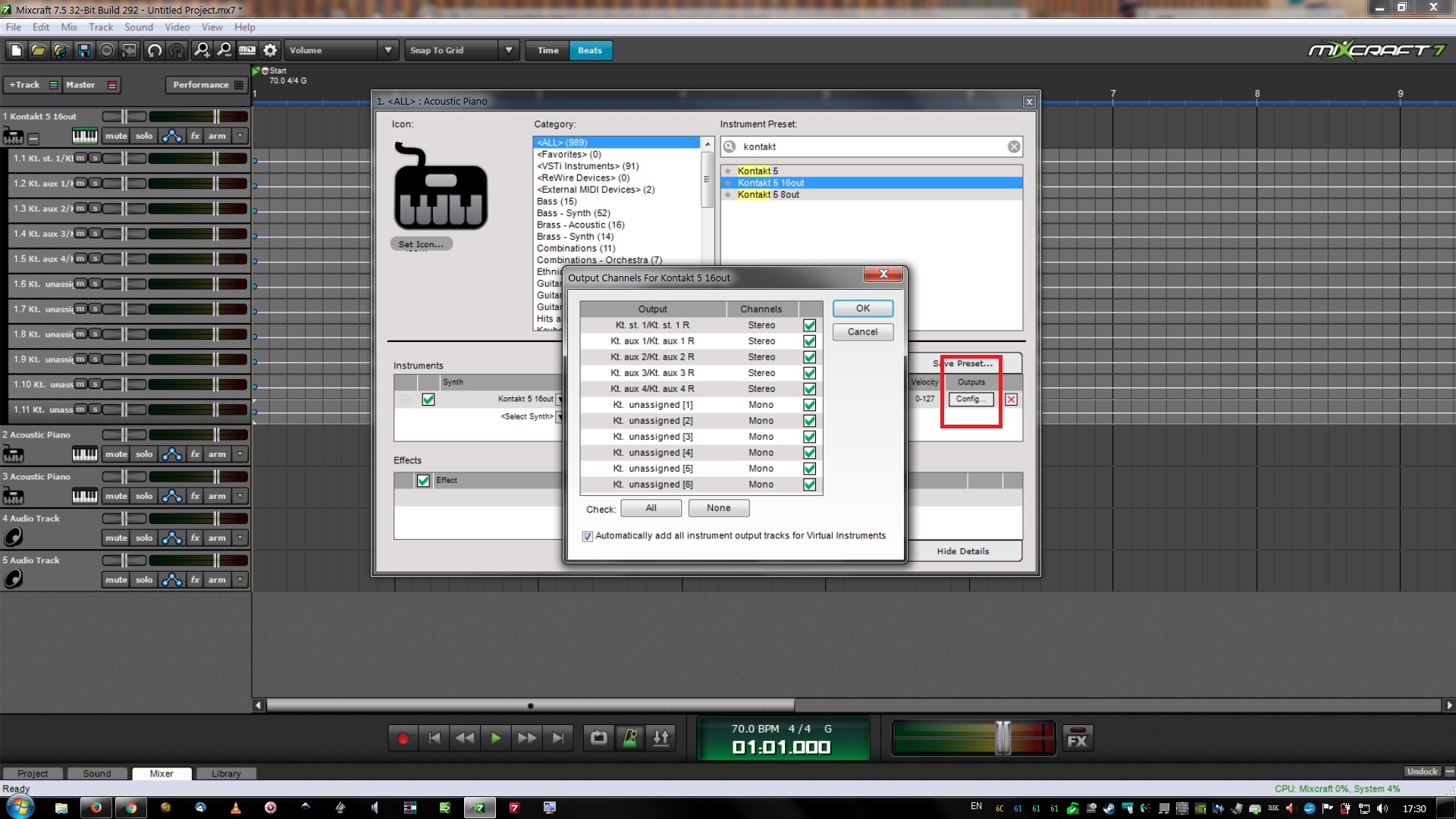Uncheck the Kt. aux 4 output checkbox
Image resolution: width=1456 pixels, height=819 pixels.
click(809, 389)
